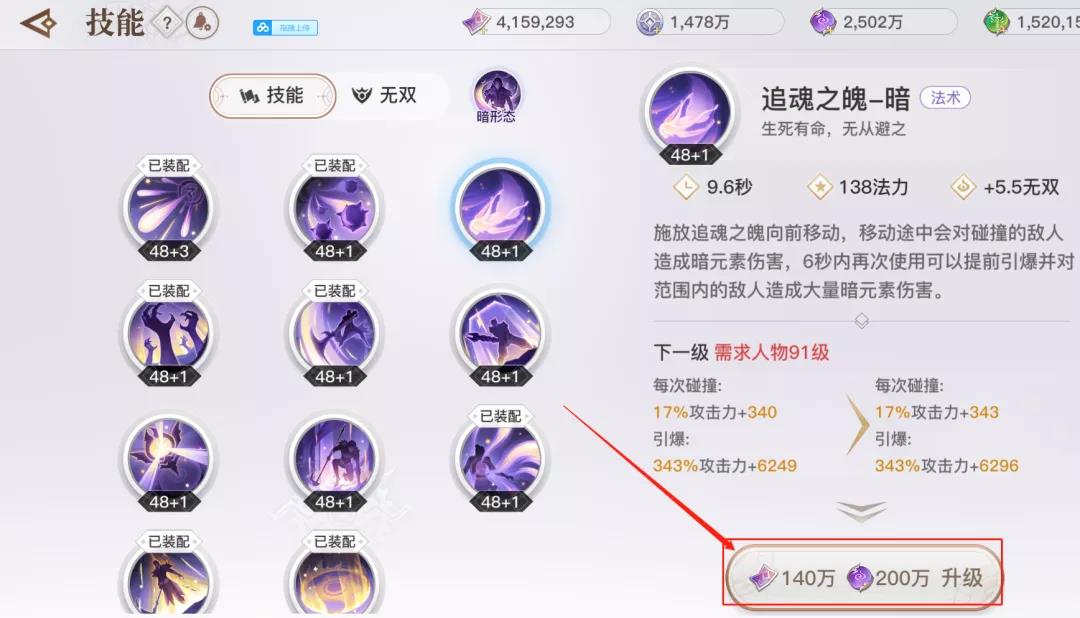
Task: Click the bell notification icon
Action: (202, 23)
